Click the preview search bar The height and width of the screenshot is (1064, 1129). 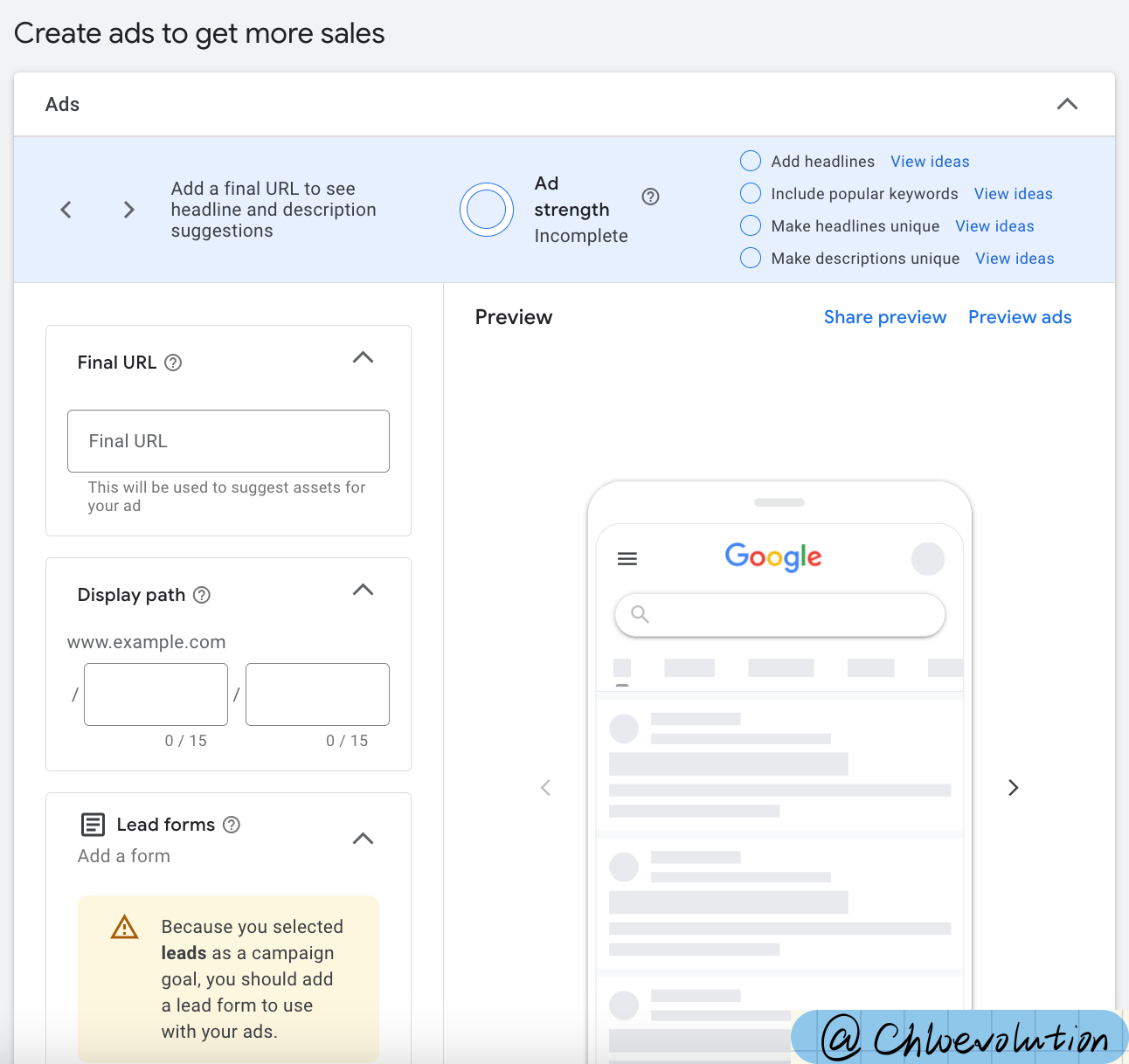[x=779, y=615]
